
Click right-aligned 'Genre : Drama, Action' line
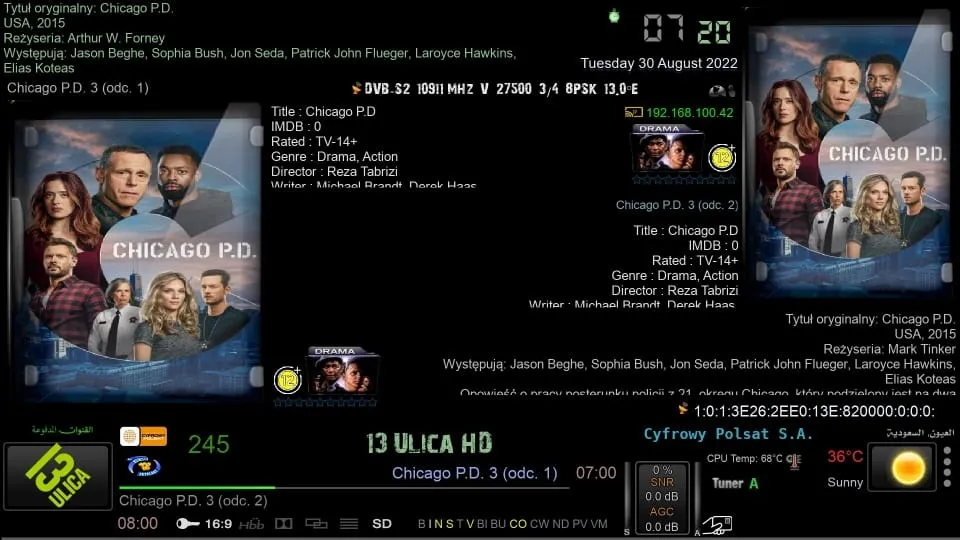675,276
